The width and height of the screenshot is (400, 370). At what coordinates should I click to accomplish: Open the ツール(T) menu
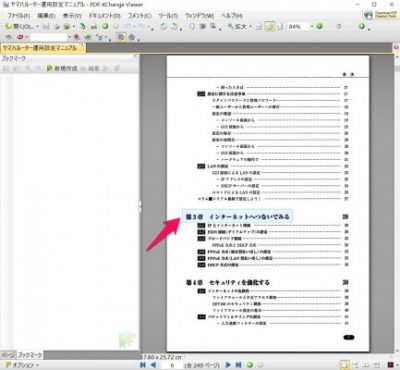click(168, 16)
